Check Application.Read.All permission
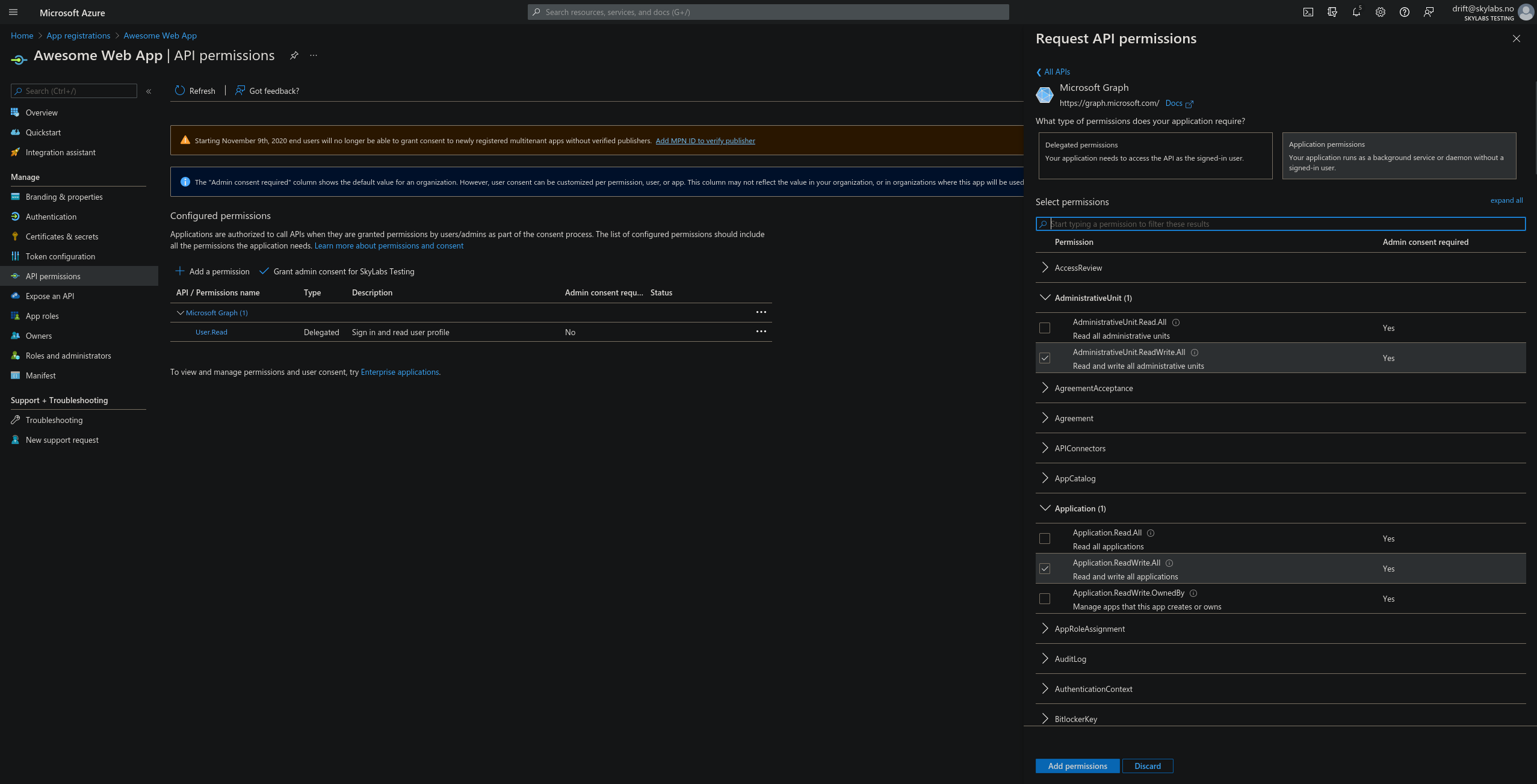 point(1045,539)
